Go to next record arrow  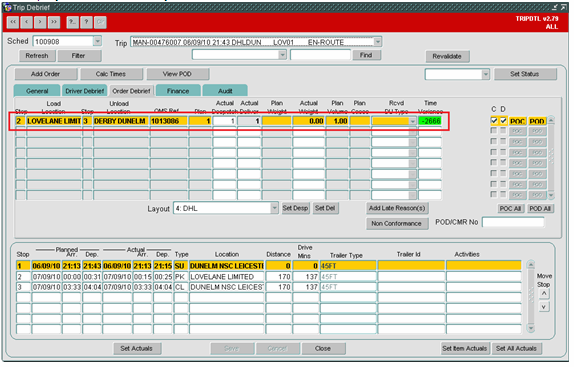click(x=40, y=22)
